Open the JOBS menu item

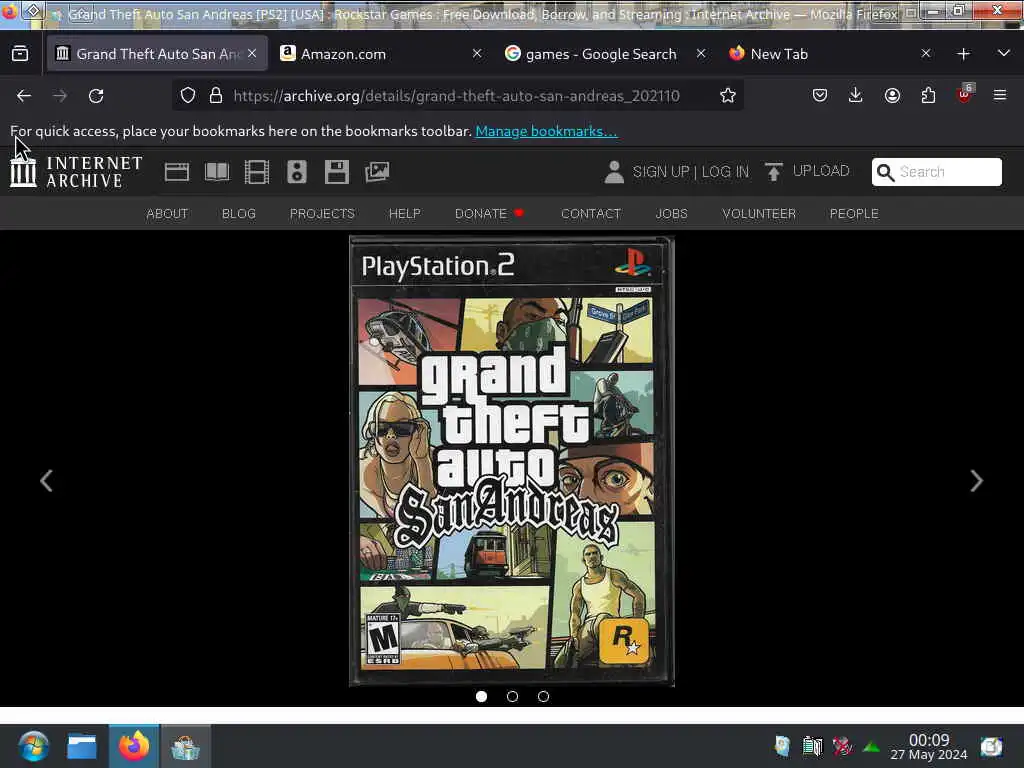coord(671,214)
